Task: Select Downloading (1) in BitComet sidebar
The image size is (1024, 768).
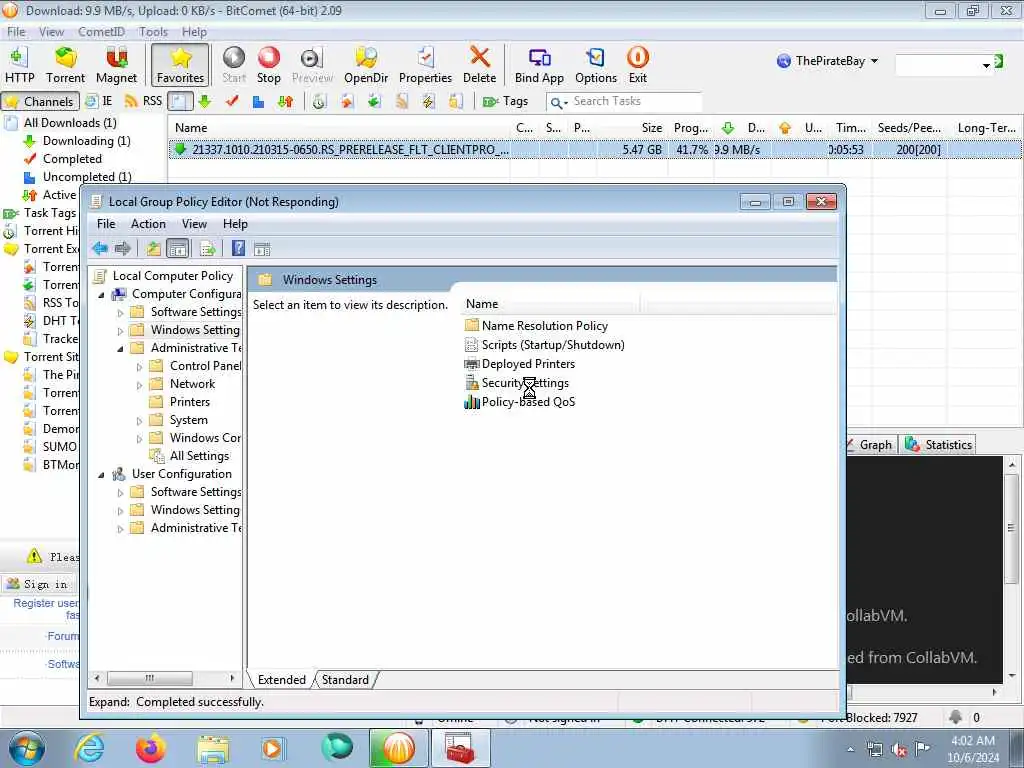Action: pyautogui.click(x=86, y=140)
